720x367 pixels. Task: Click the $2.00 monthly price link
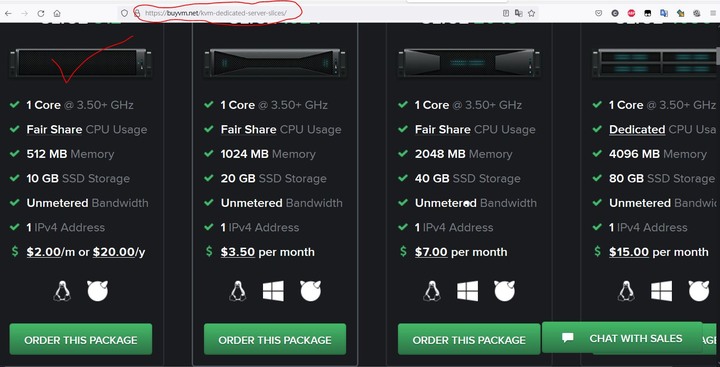[x=44, y=252]
